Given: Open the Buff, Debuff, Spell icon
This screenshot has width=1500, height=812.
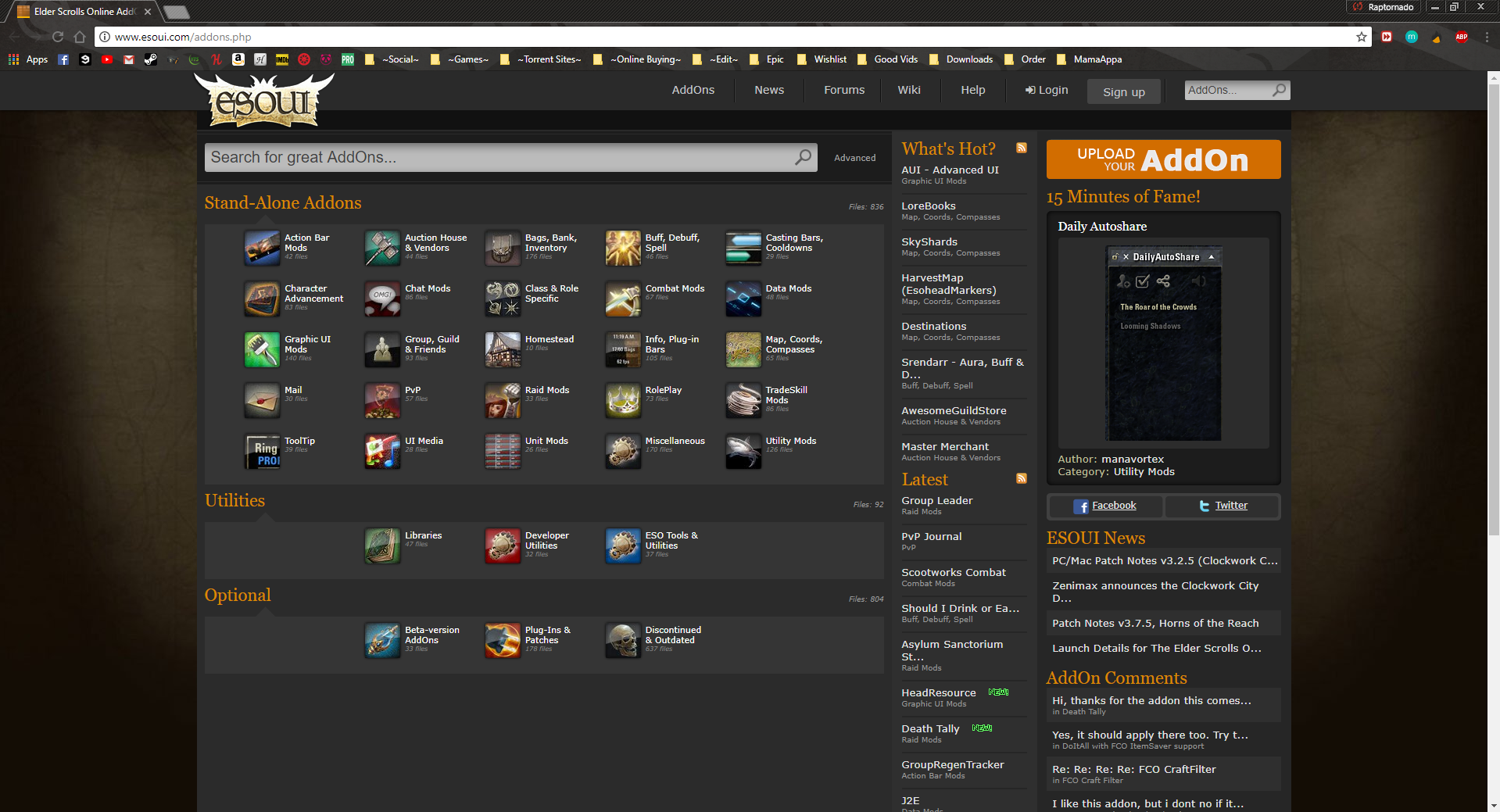Looking at the screenshot, I should coord(623,249).
